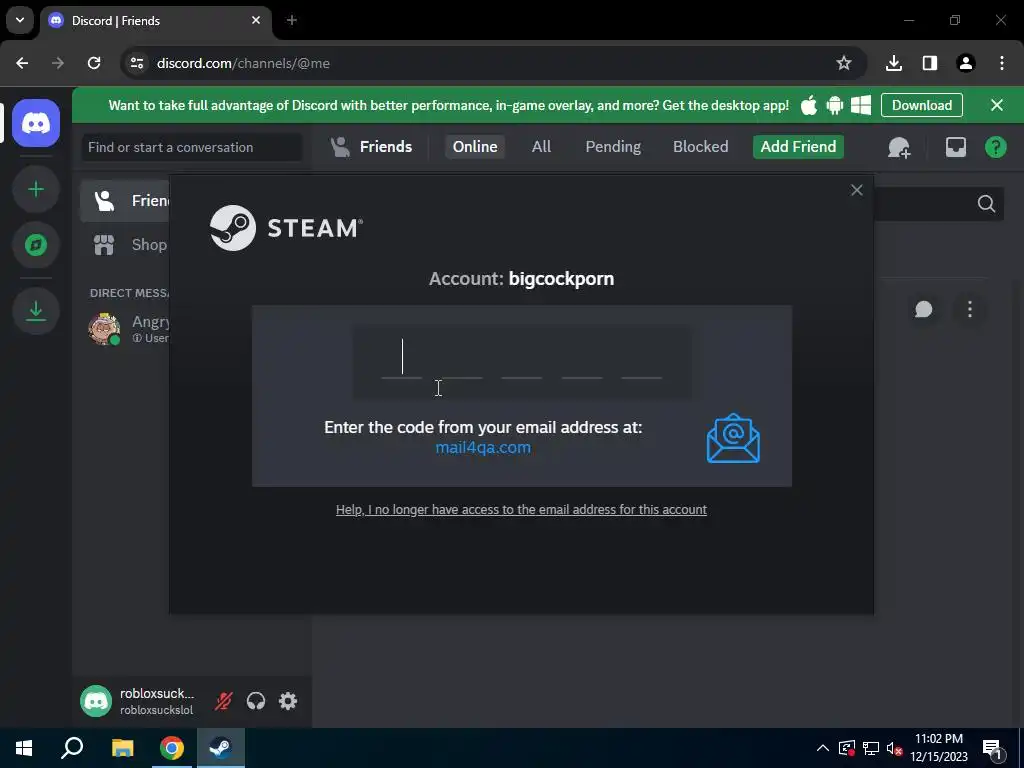Open Windows taskbar search

click(x=72, y=748)
